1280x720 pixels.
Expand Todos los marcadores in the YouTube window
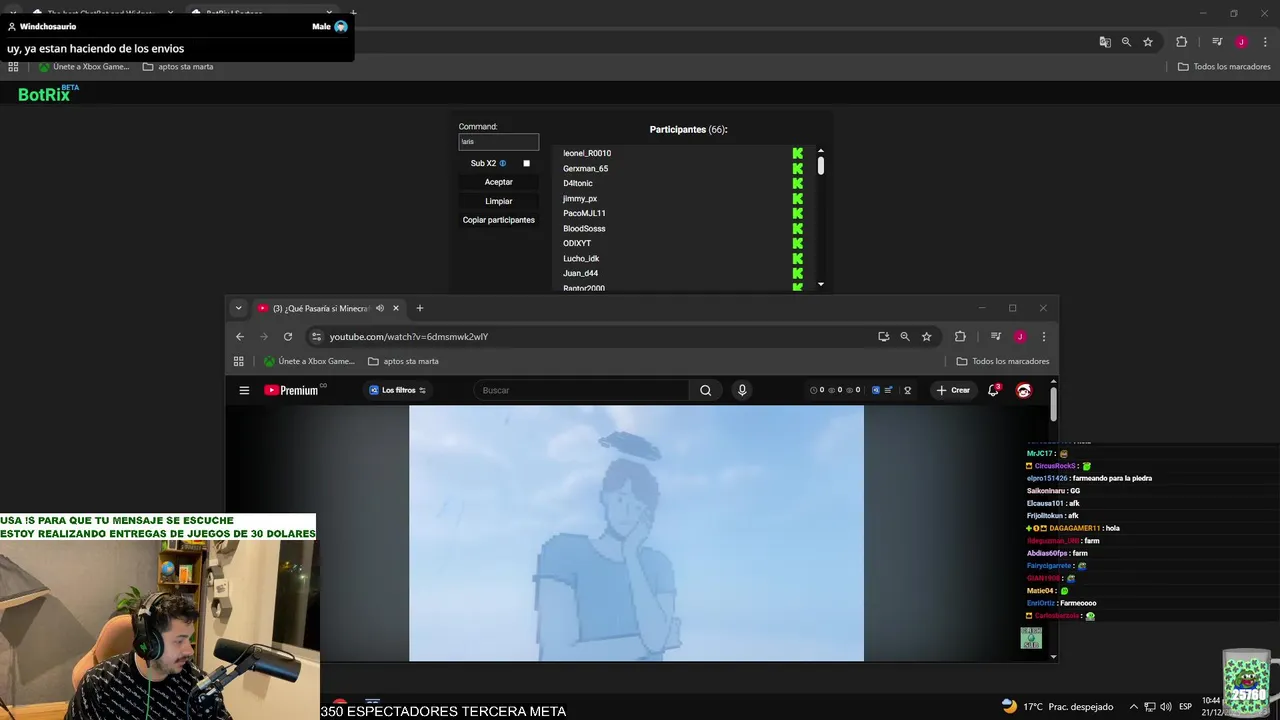[1003, 361]
